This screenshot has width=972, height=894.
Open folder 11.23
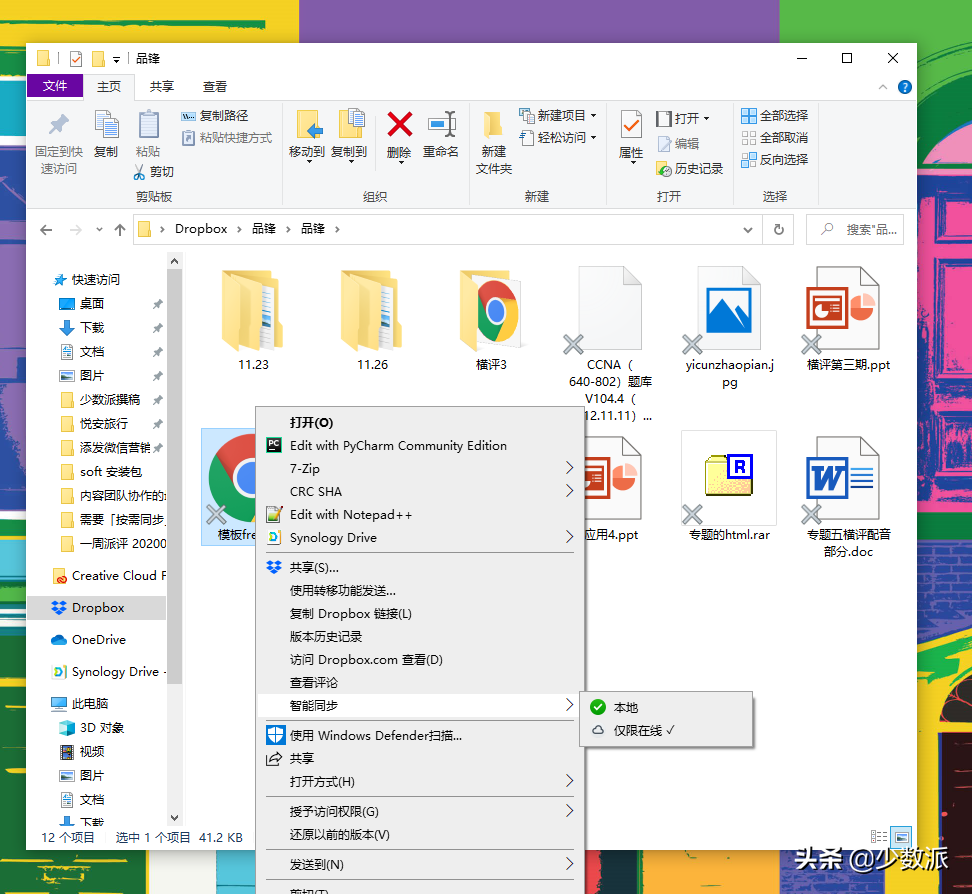(253, 320)
